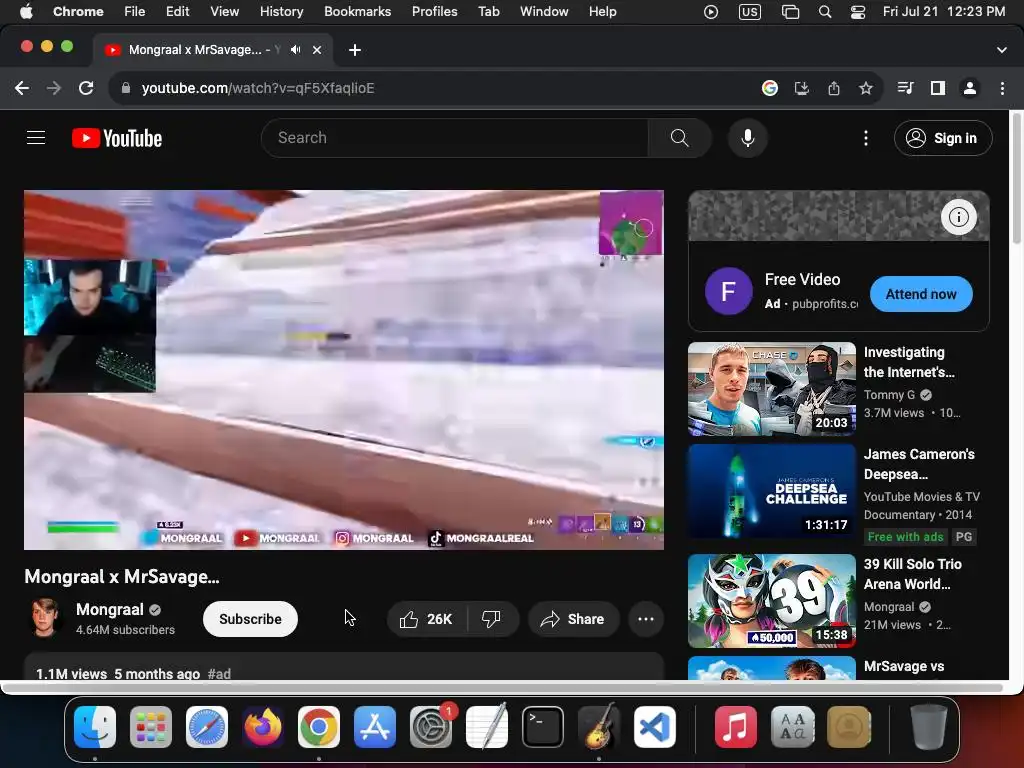Image resolution: width=1024 pixels, height=768 pixels.
Task: Open Firefox from the dock
Action: point(263,726)
